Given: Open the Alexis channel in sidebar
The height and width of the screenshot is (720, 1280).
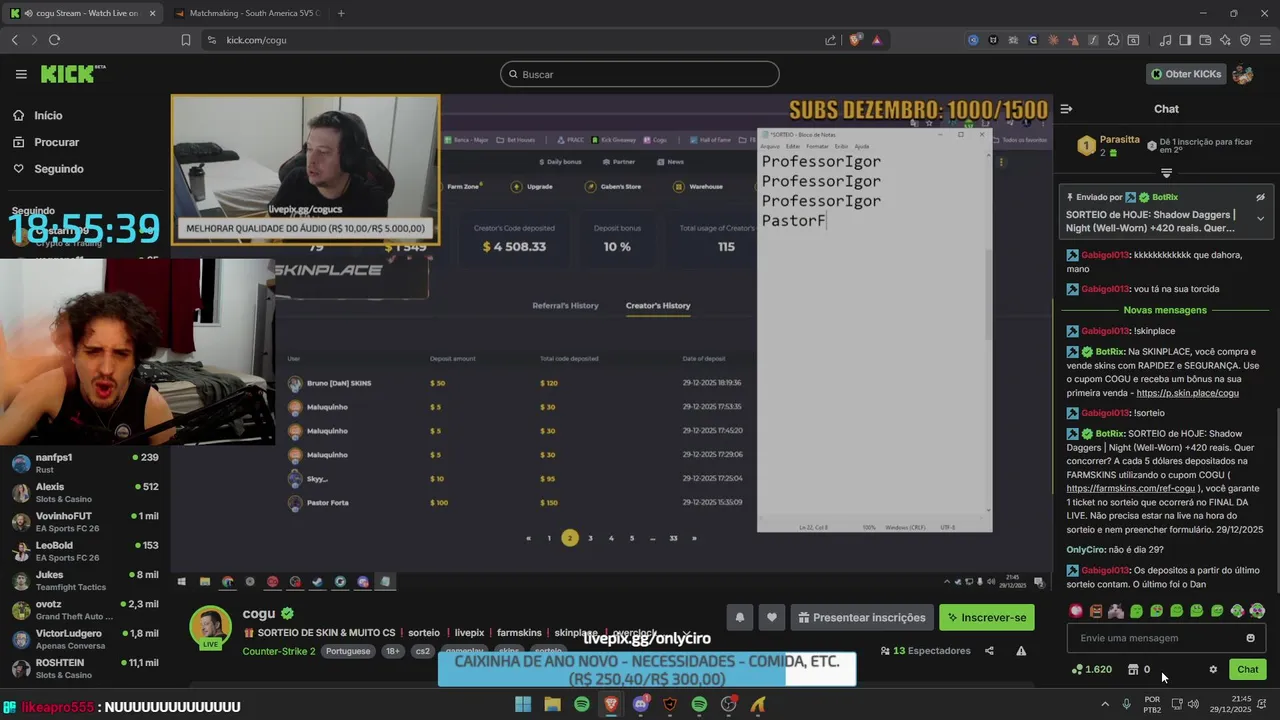Looking at the screenshot, I should tap(85, 492).
